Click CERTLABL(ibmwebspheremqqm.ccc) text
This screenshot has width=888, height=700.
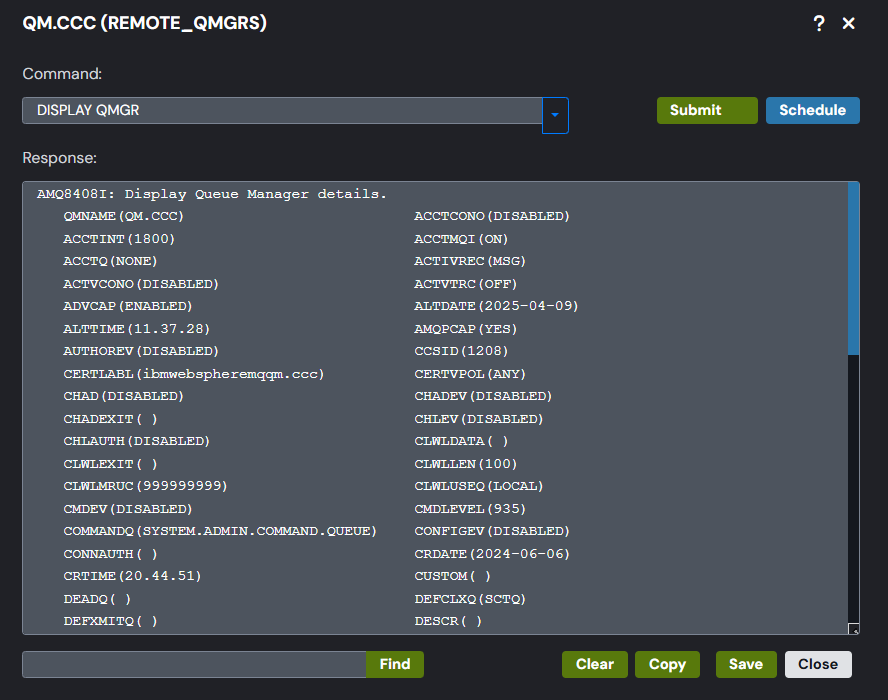point(194,374)
